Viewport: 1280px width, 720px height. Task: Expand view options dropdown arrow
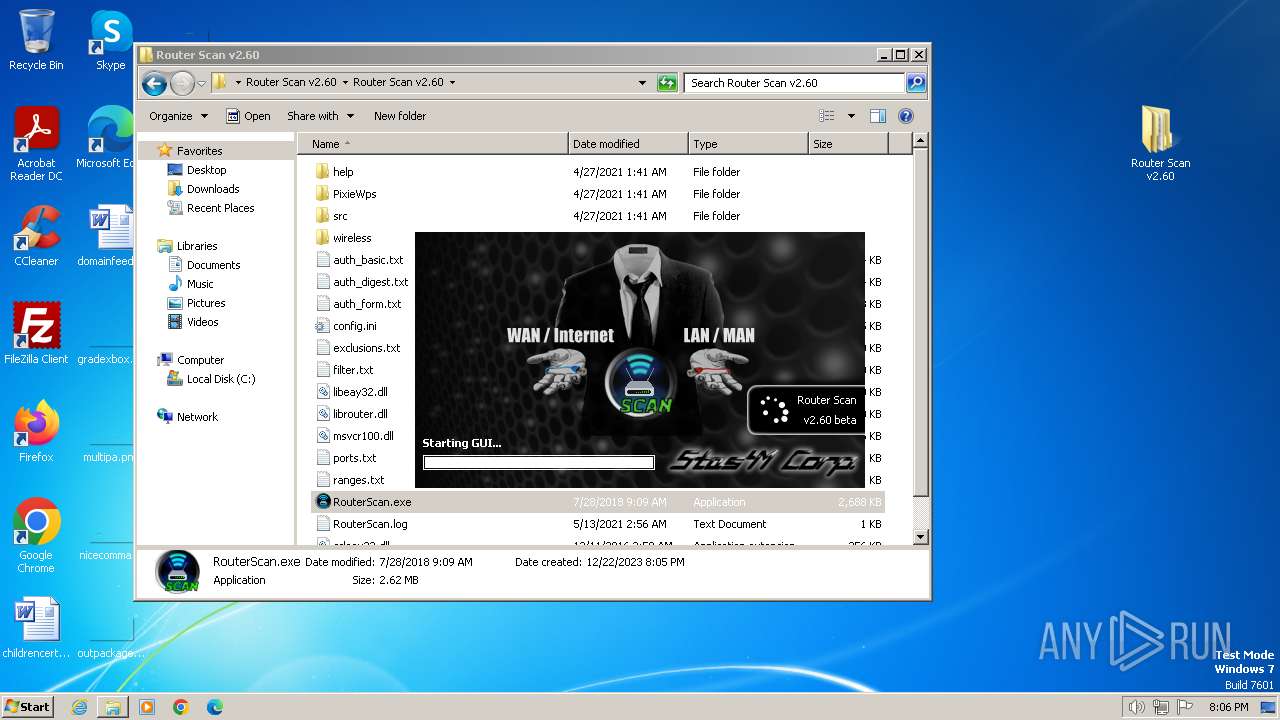[x=851, y=116]
